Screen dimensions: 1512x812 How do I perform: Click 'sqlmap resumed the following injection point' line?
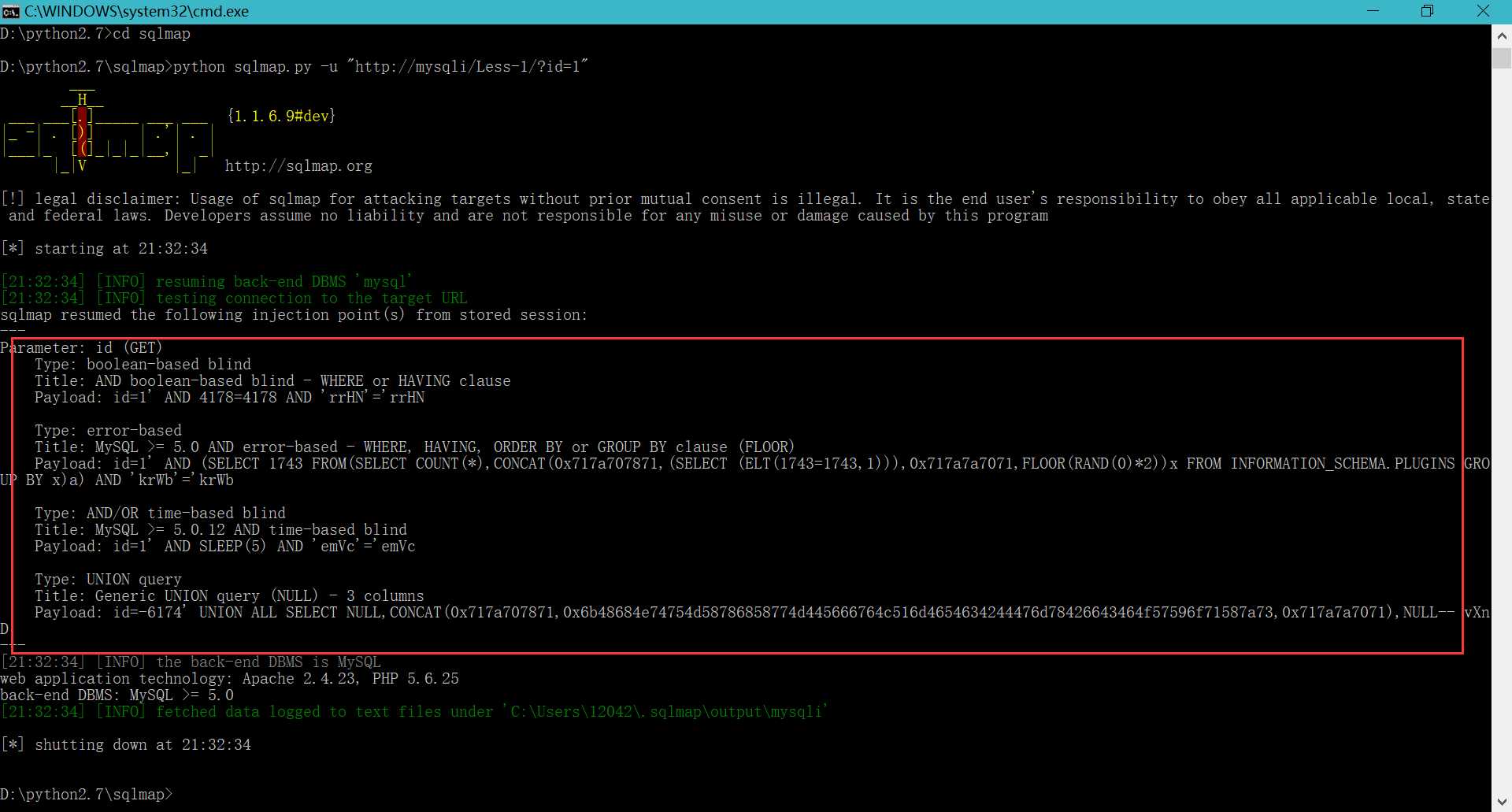point(294,315)
